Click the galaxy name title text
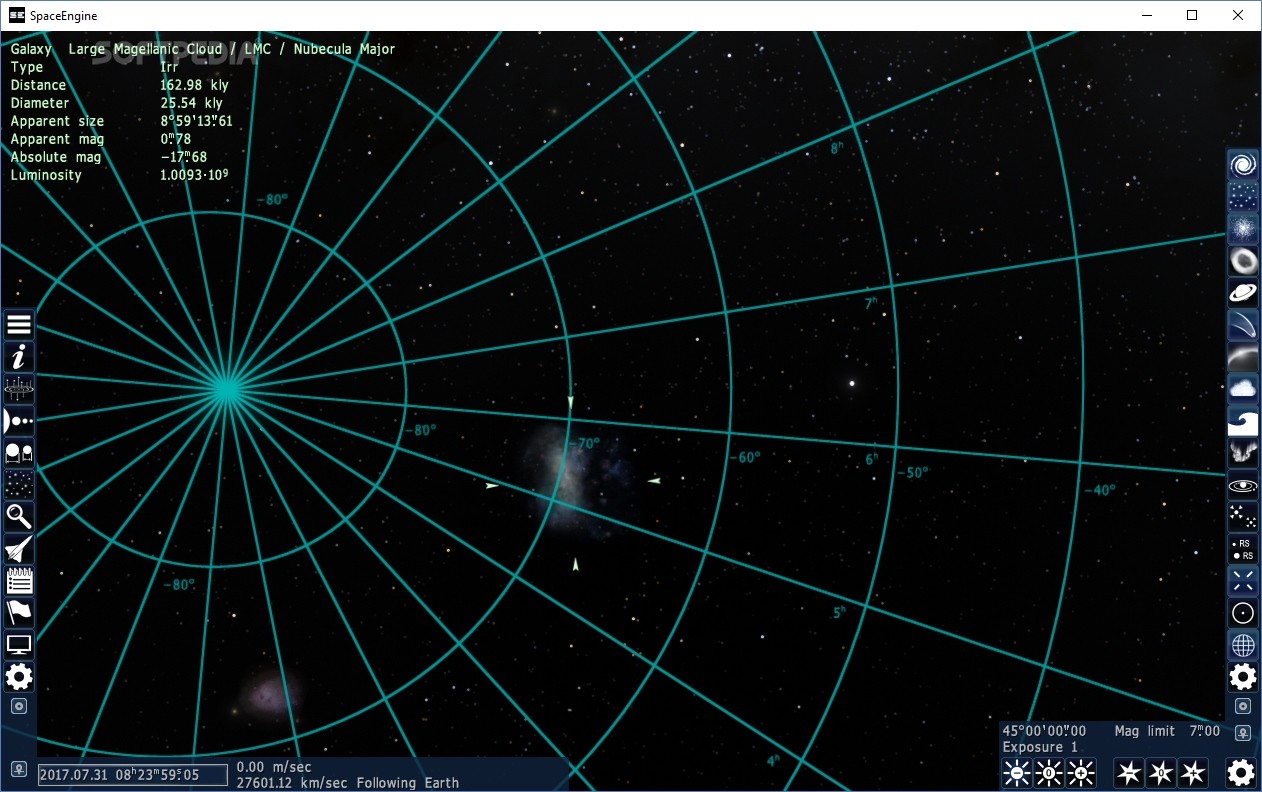 click(203, 49)
